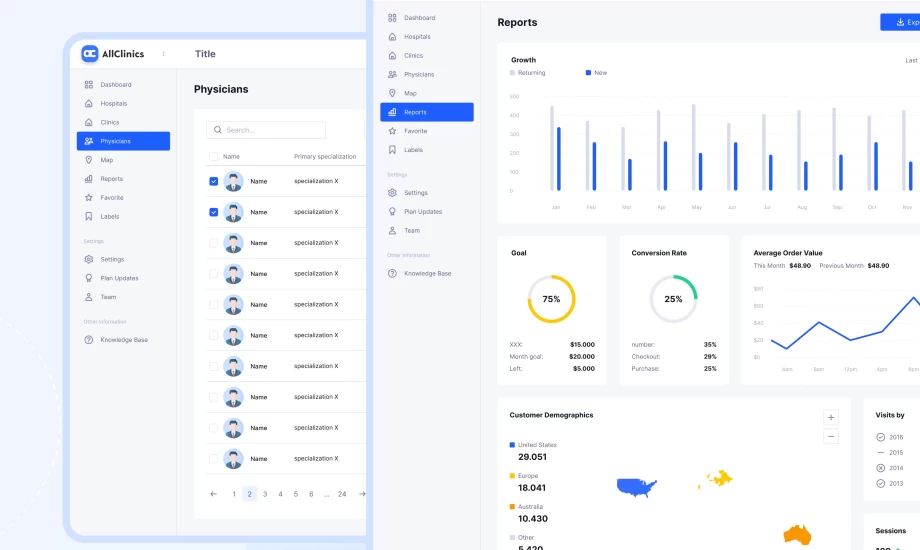Open the three-dot menu beside AllClinics
Image resolution: width=920 pixels, height=550 pixels.
pyautogui.click(x=164, y=53)
